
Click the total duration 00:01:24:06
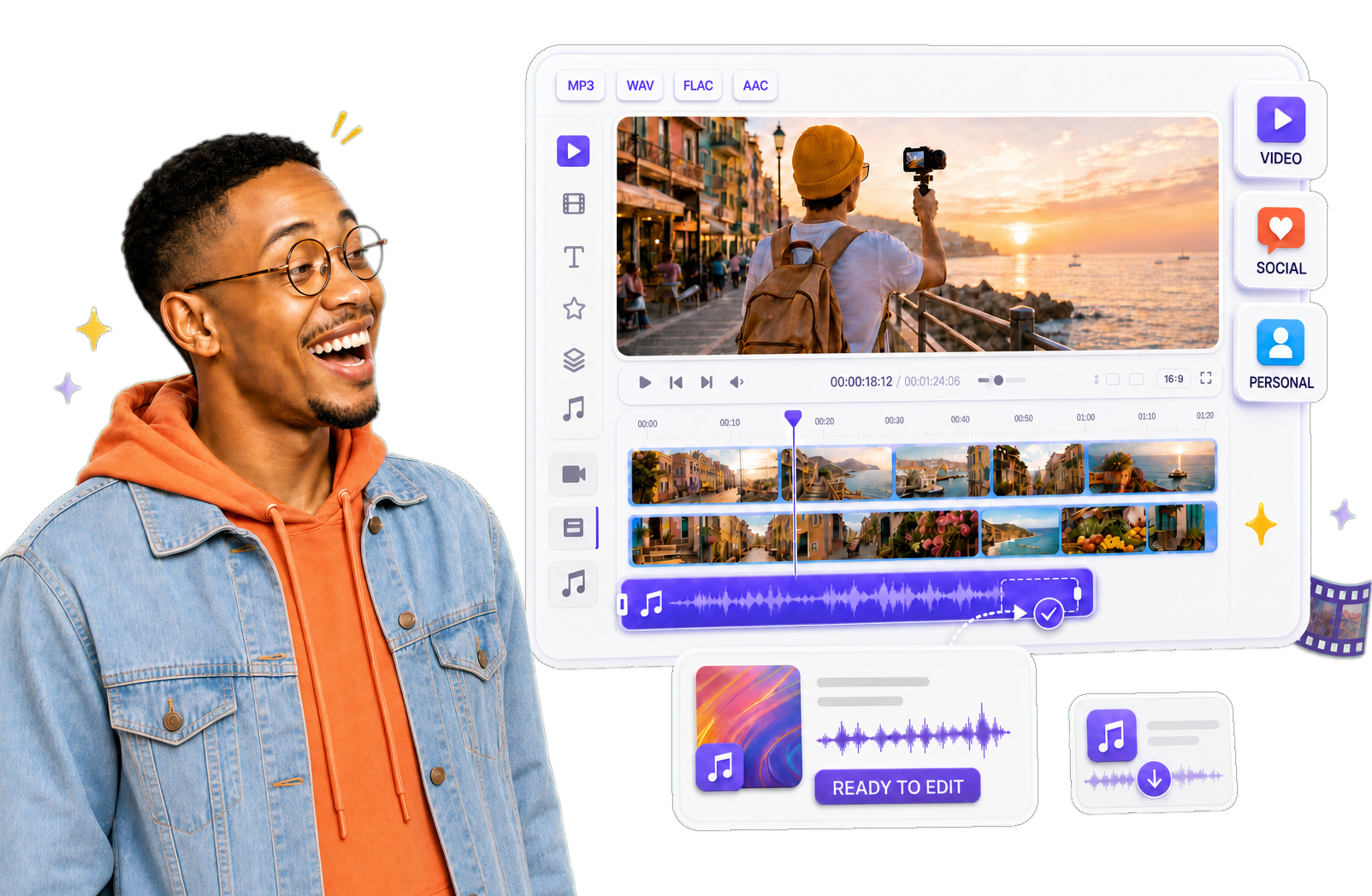pyautogui.click(x=931, y=381)
